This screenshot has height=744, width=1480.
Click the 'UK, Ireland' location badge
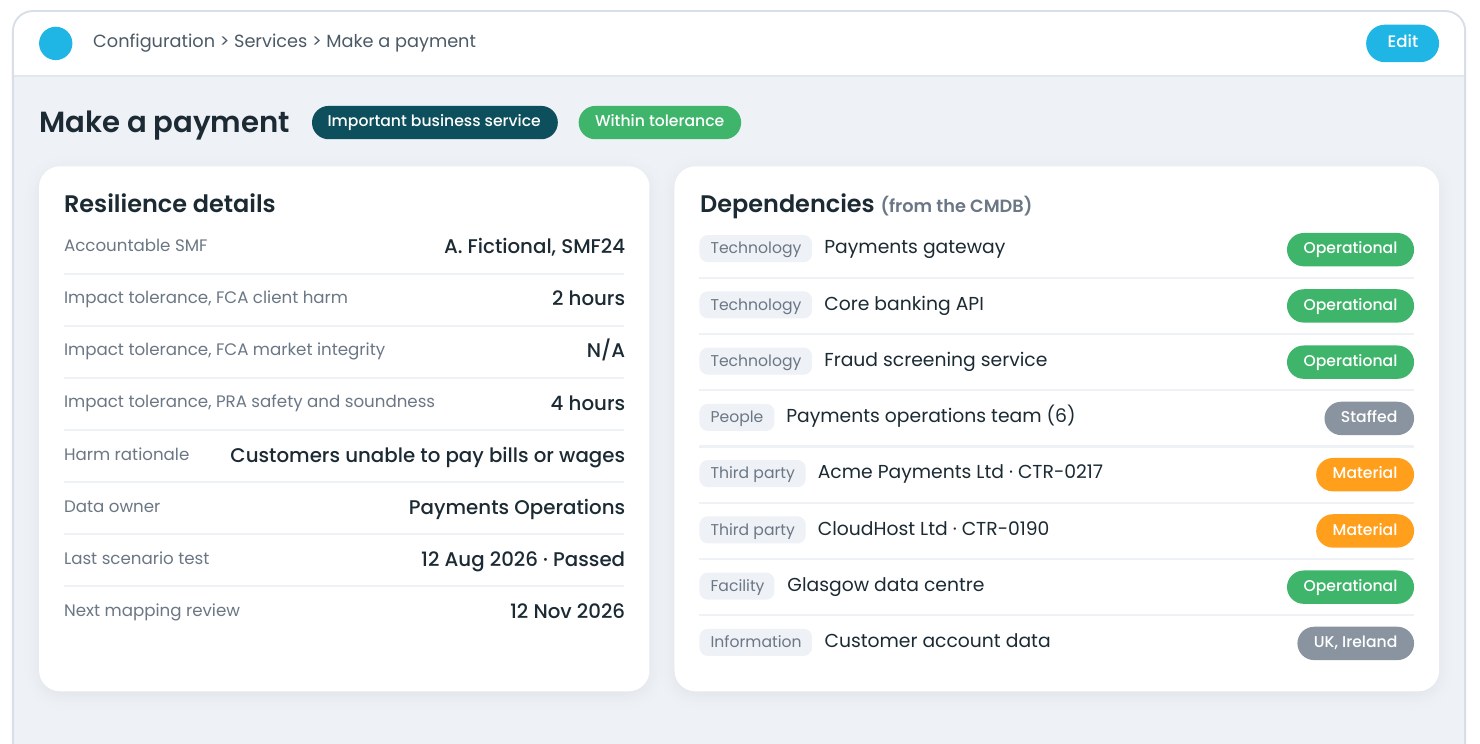(x=1355, y=643)
